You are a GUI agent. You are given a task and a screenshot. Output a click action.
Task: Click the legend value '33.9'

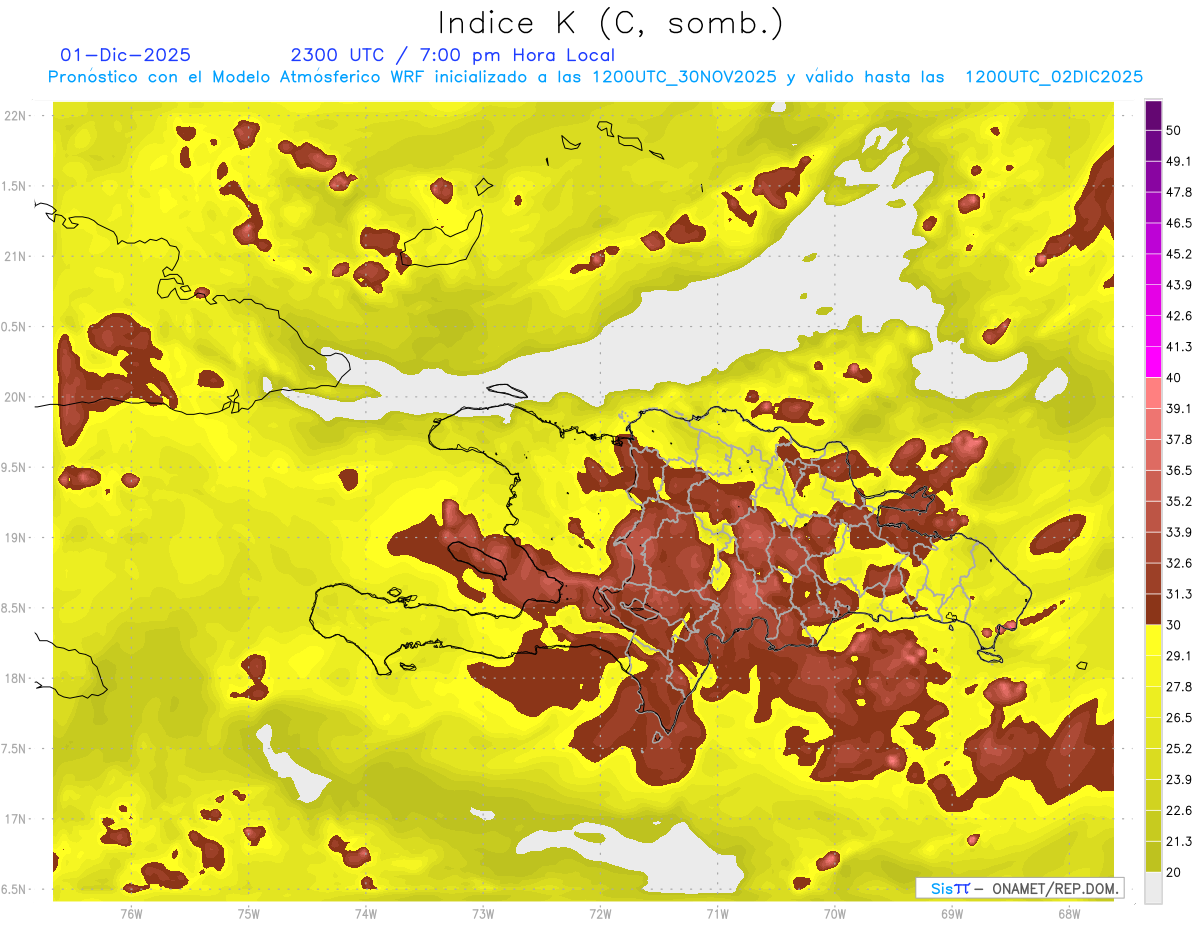1179,532
